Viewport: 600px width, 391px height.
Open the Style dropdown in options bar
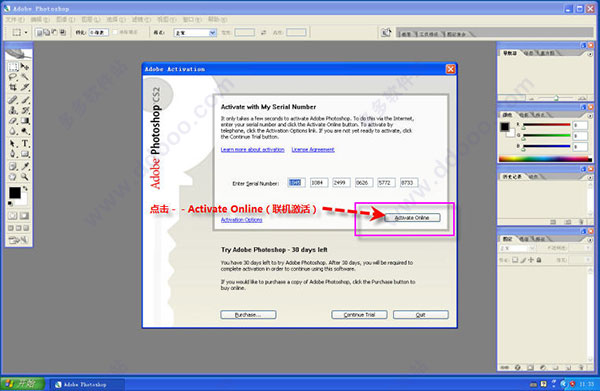[x=195, y=33]
